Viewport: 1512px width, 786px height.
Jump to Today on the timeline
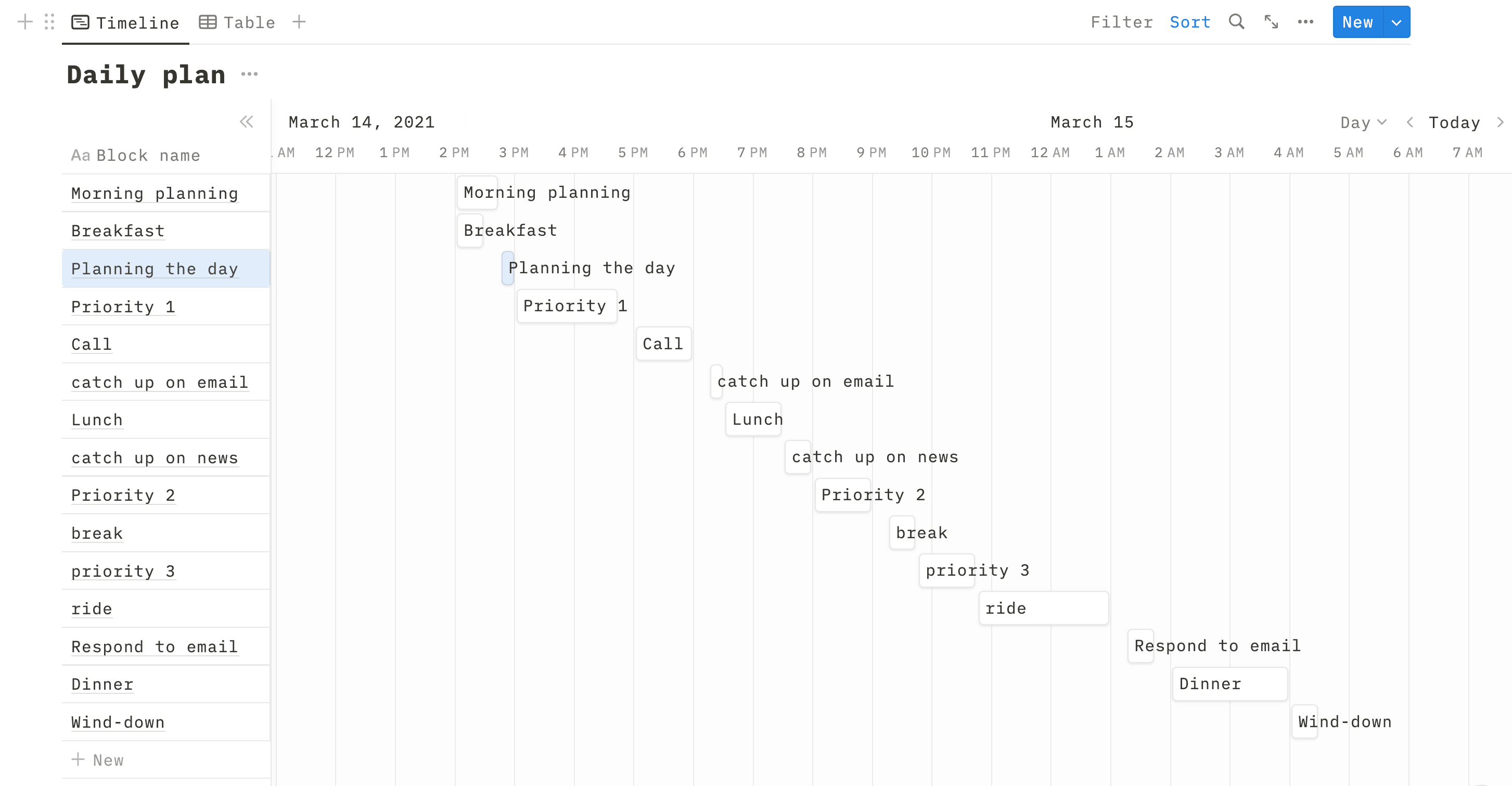[x=1454, y=122]
